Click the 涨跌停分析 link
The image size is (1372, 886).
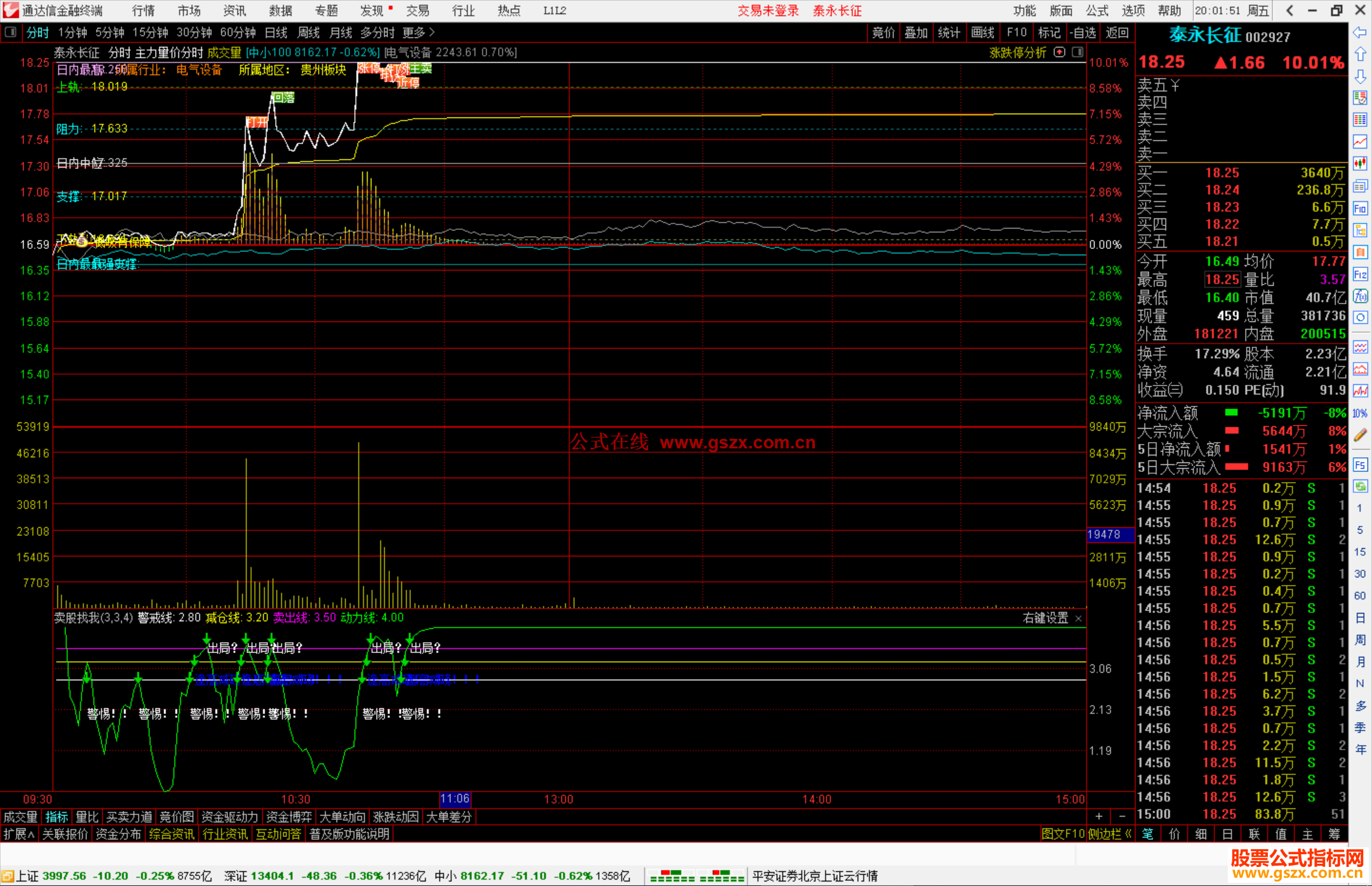point(1018,53)
